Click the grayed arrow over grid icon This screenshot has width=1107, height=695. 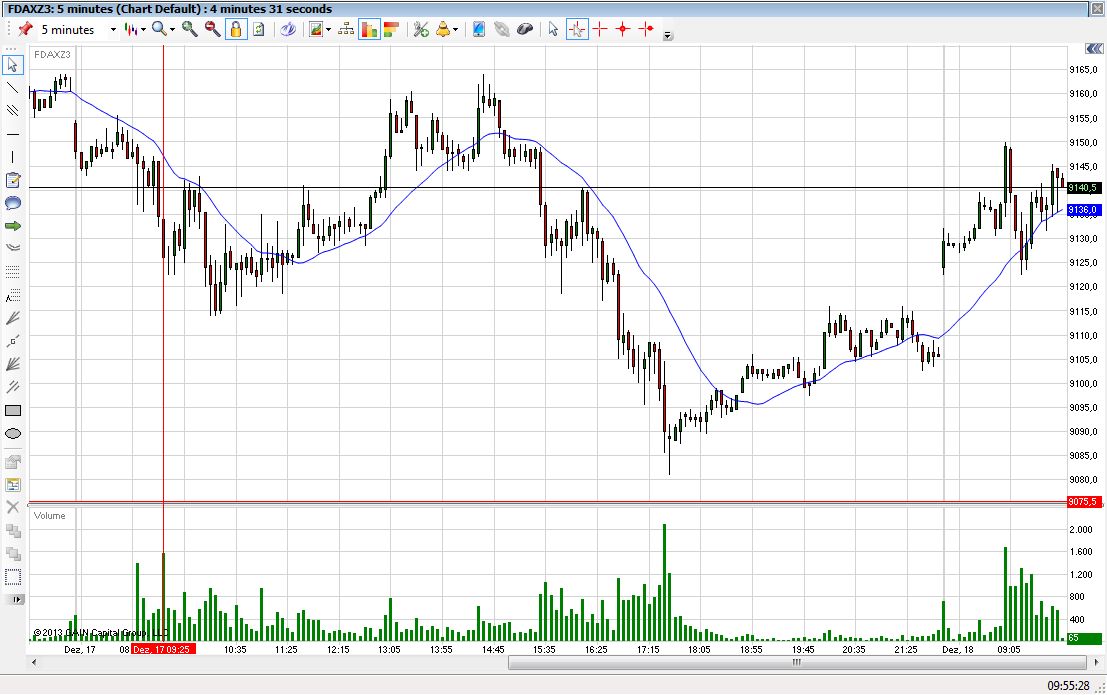click(13, 462)
